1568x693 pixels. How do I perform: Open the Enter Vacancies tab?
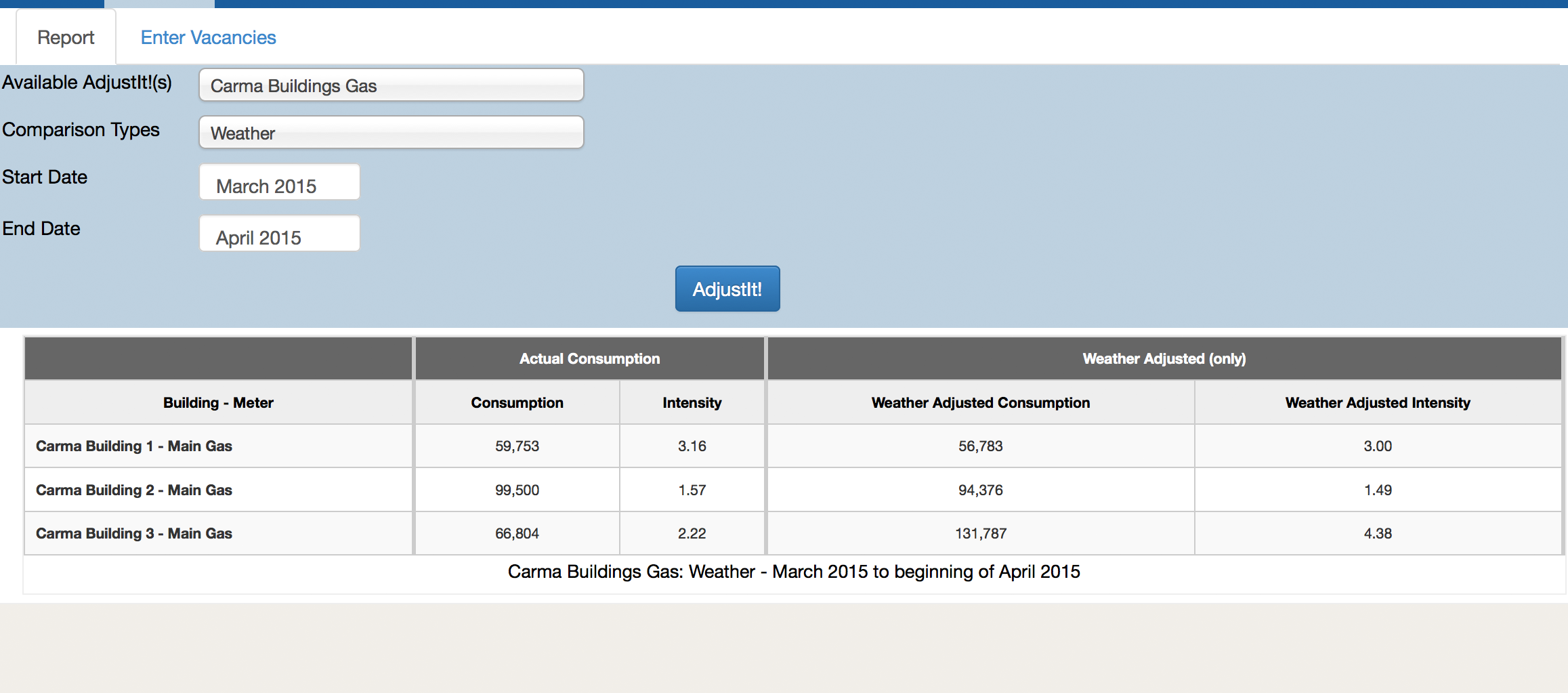(x=208, y=37)
